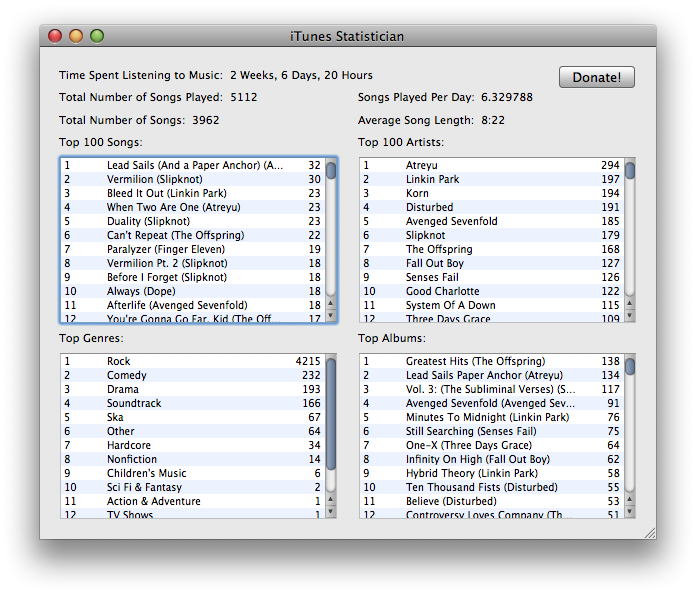Click up arrow of Top Albums scrollbar
This screenshot has width=696, height=594.
click(x=630, y=500)
